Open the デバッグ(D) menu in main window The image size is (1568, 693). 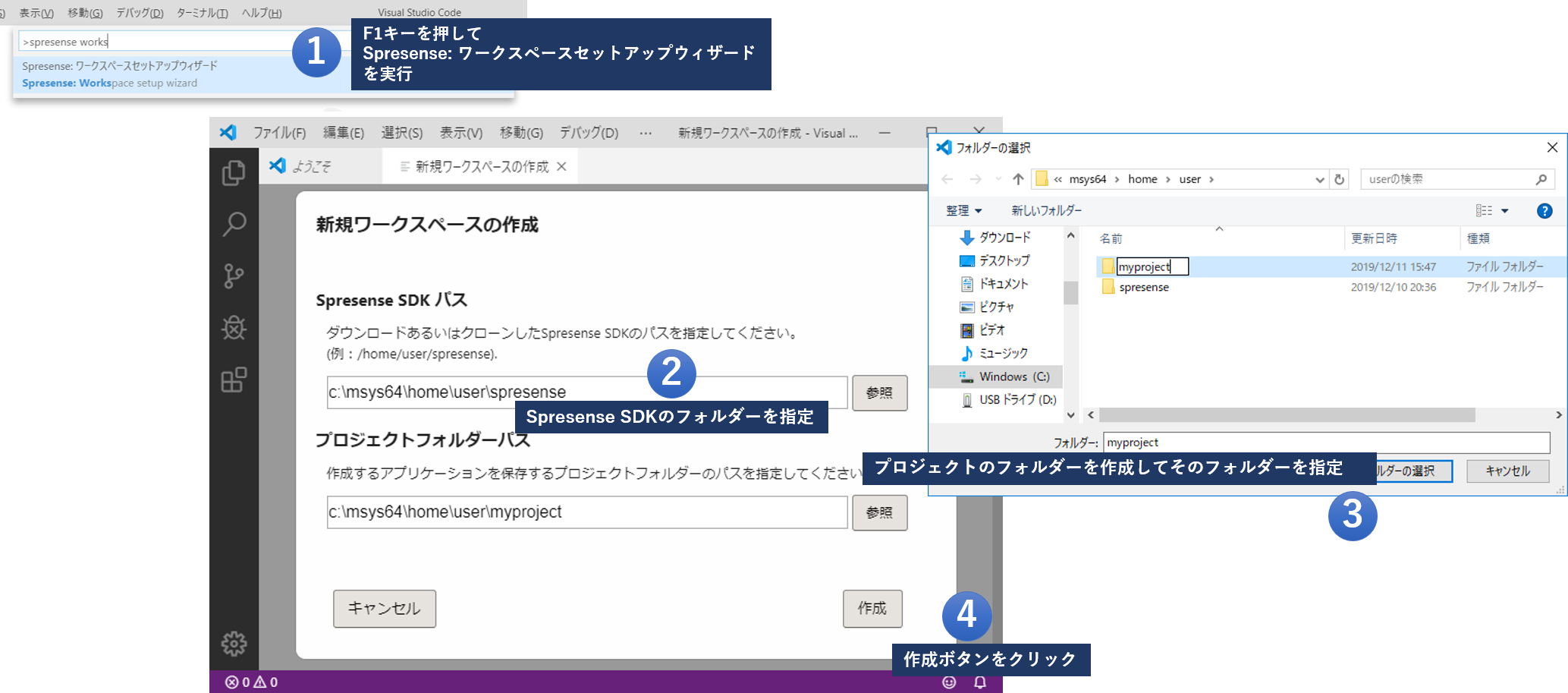pyautogui.click(x=589, y=133)
